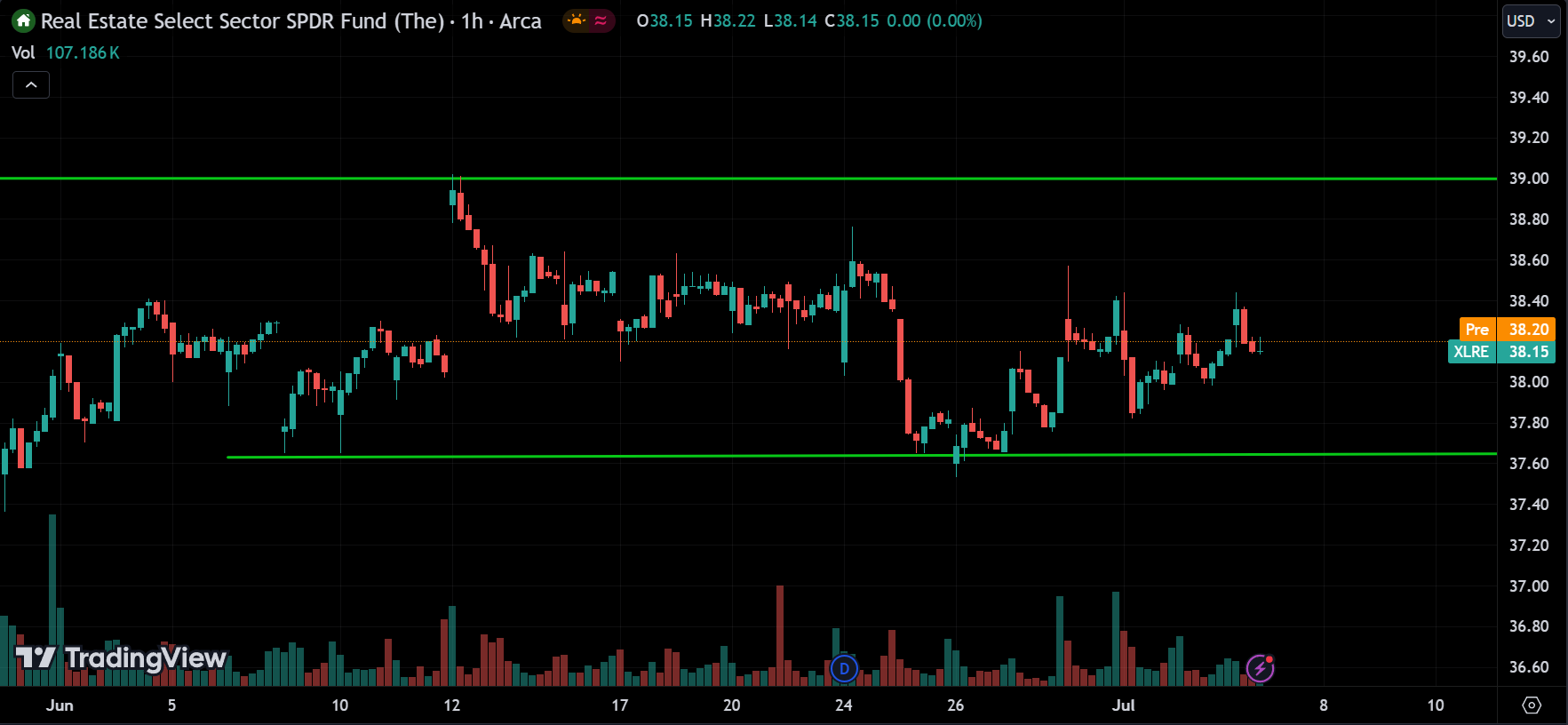Click the 39.00 price axis label
Screen dimensions: 1568x725
[1529, 179]
